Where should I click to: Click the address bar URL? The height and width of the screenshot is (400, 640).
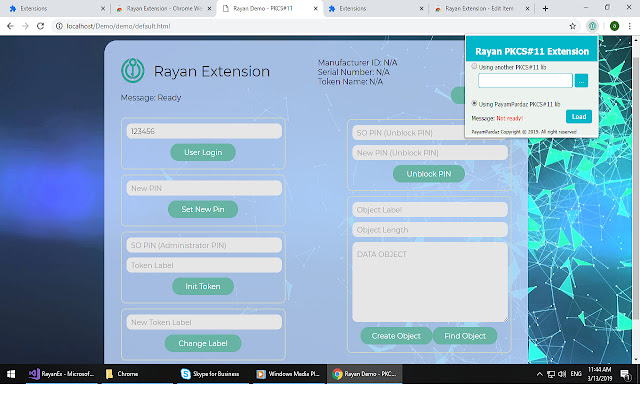click(118, 26)
